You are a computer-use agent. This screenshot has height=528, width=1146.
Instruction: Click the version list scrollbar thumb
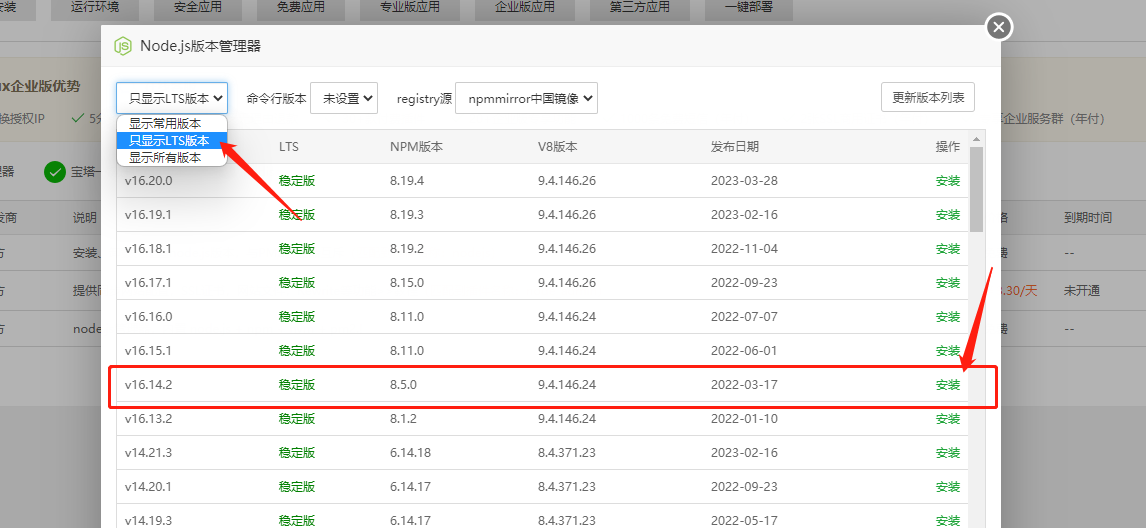976,189
